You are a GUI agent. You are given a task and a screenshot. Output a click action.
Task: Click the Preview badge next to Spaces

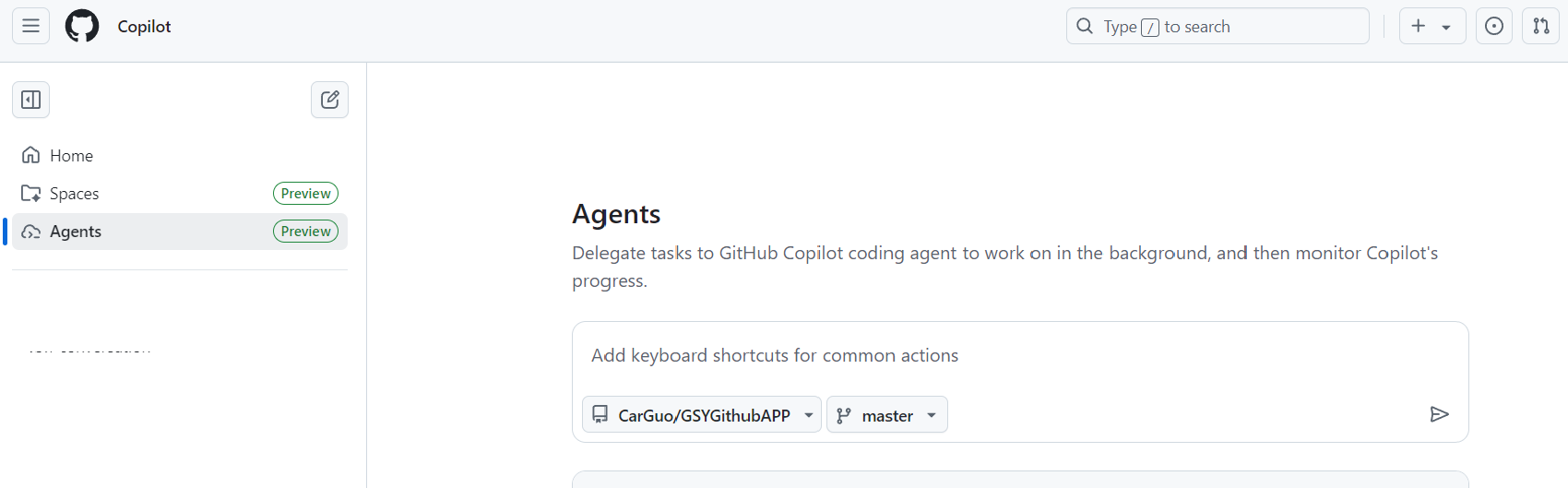pyautogui.click(x=305, y=194)
